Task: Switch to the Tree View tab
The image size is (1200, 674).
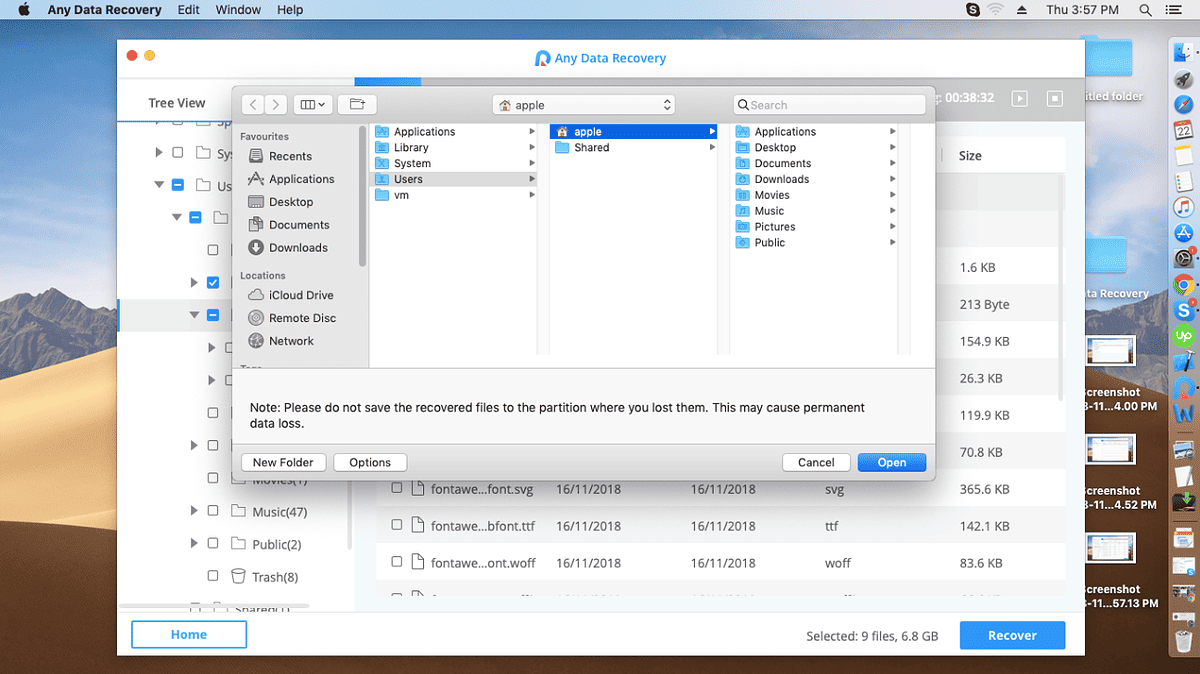Action: pyautogui.click(x=177, y=103)
